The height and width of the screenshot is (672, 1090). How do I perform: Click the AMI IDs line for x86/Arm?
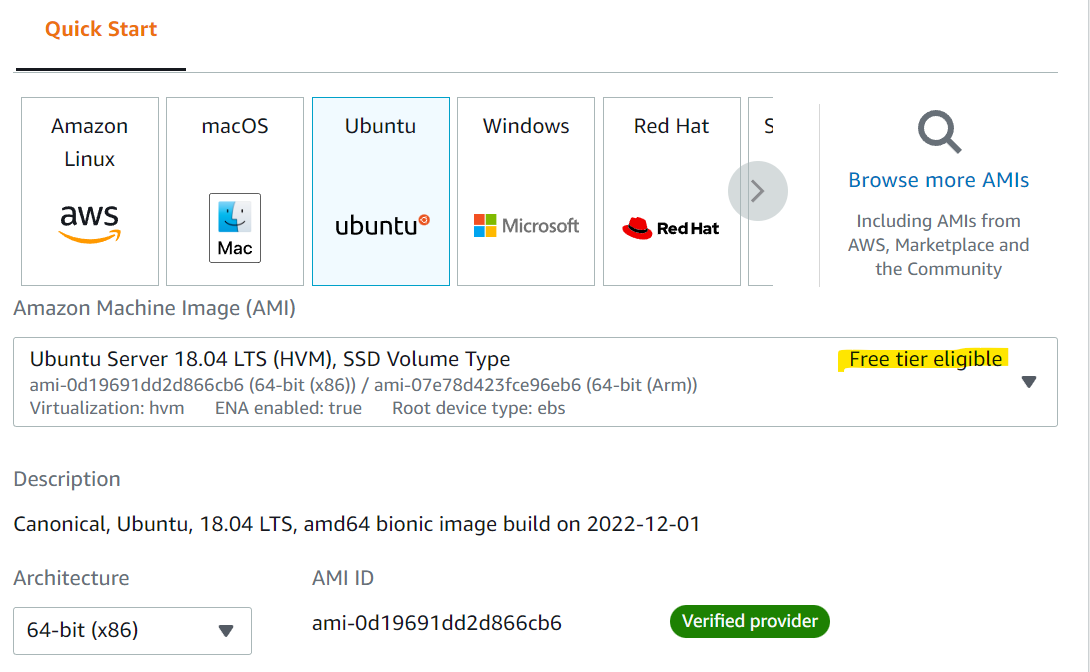coord(364,385)
